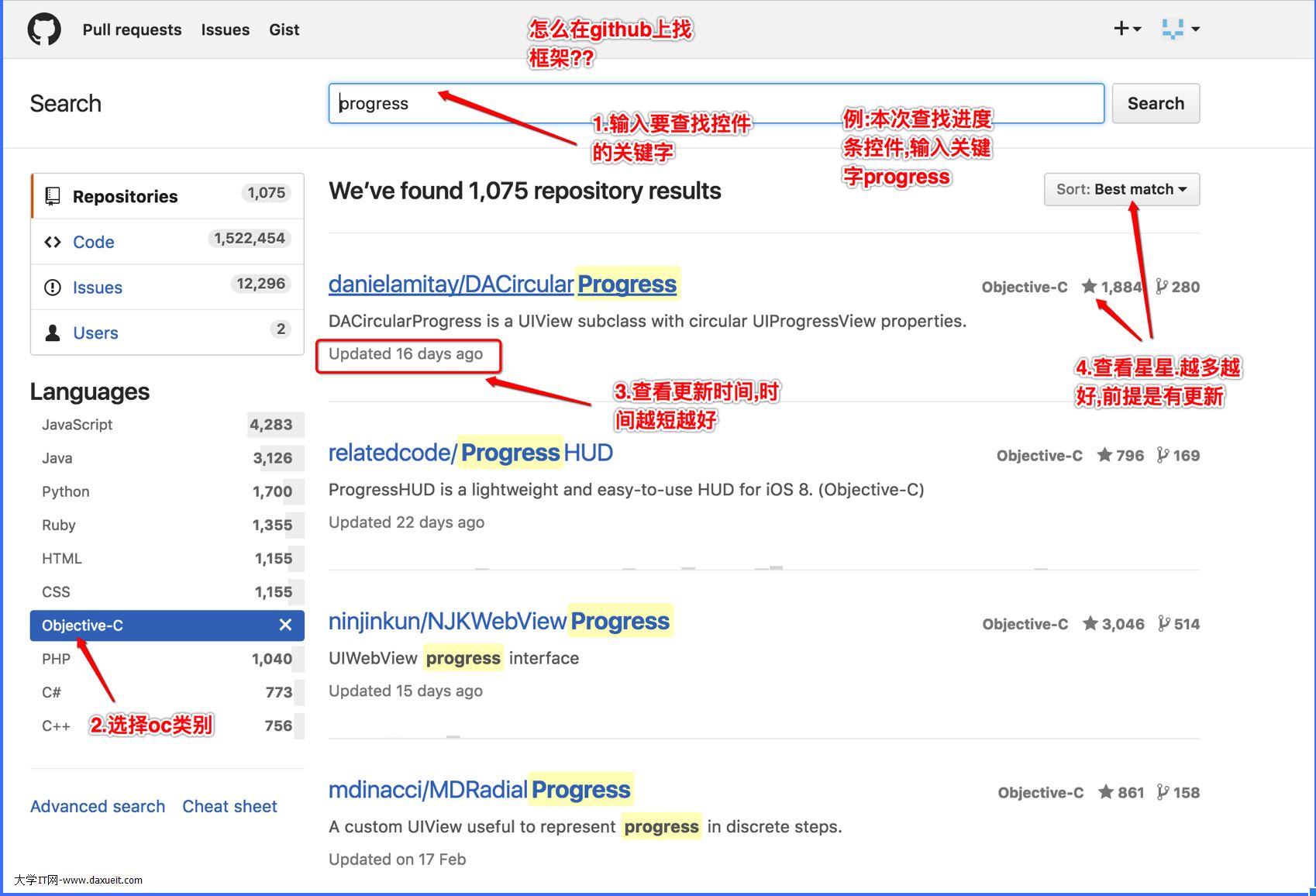Go to Pull requests in top navigation
1316x896 pixels.
point(132,29)
